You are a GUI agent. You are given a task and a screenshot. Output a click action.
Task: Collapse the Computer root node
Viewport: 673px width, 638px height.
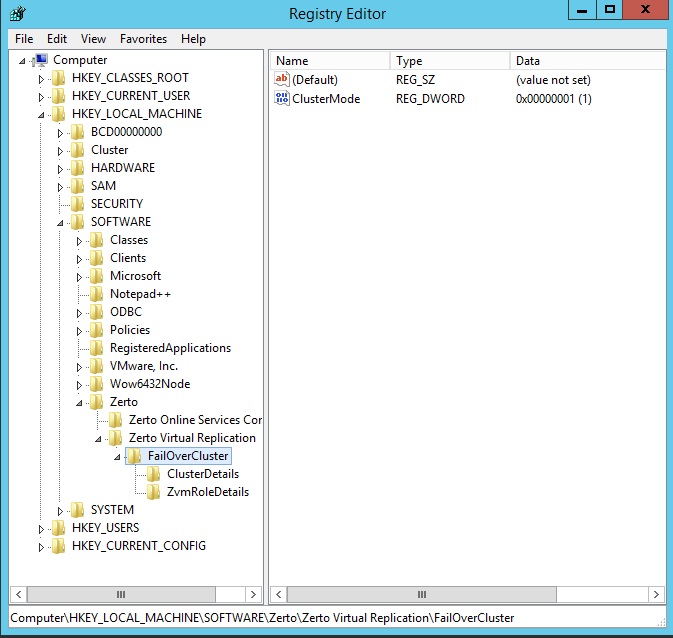pos(22,61)
